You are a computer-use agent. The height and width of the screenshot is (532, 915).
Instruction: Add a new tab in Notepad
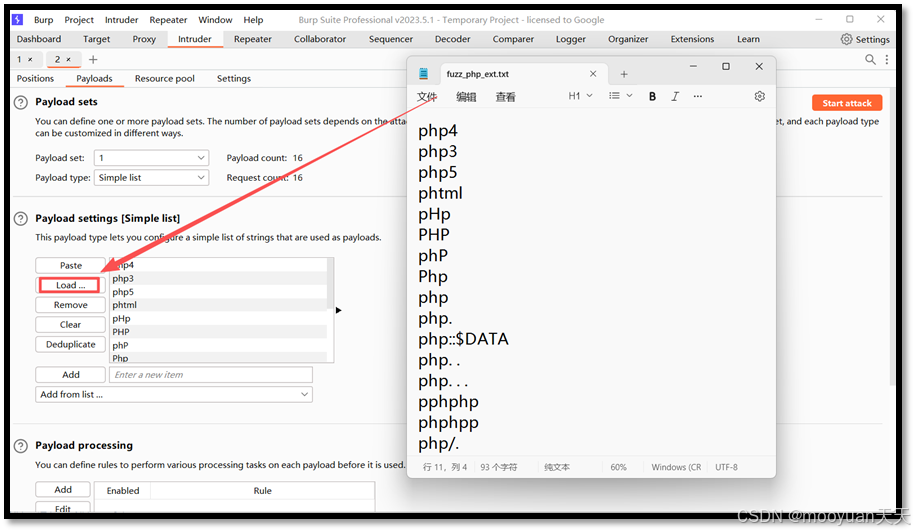[624, 74]
